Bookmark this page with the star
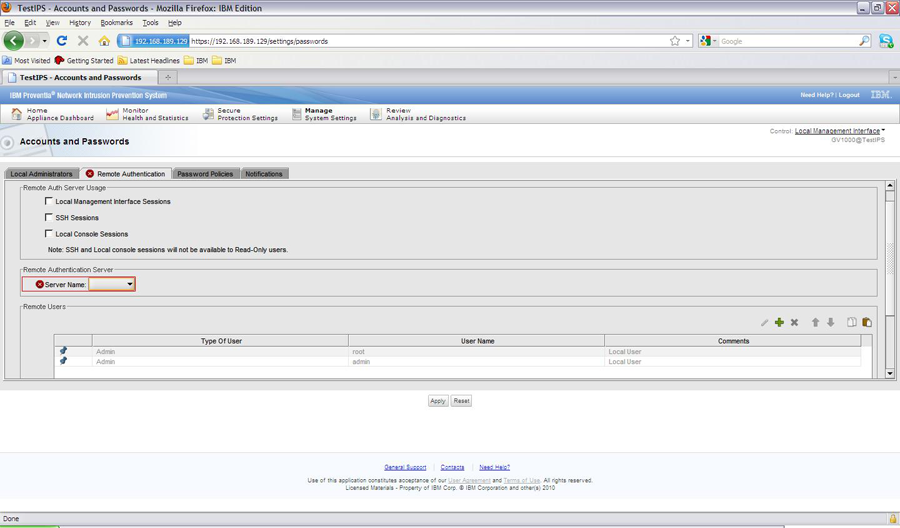This screenshot has width=900, height=528. pyautogui.click(x=675, y=41)
